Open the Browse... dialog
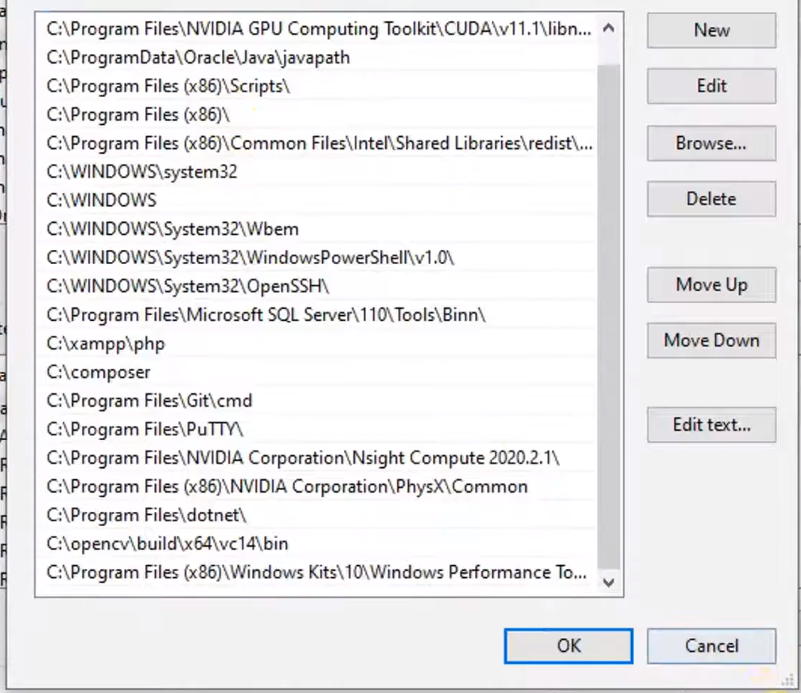Screen dimensions: 801x693 [x=712, y=143]
